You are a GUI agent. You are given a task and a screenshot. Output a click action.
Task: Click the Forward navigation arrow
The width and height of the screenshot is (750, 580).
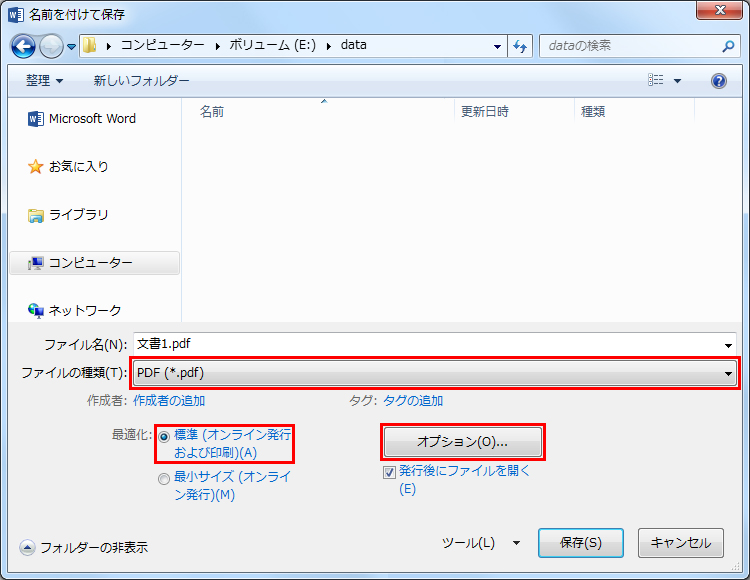[x=51, y=46]
